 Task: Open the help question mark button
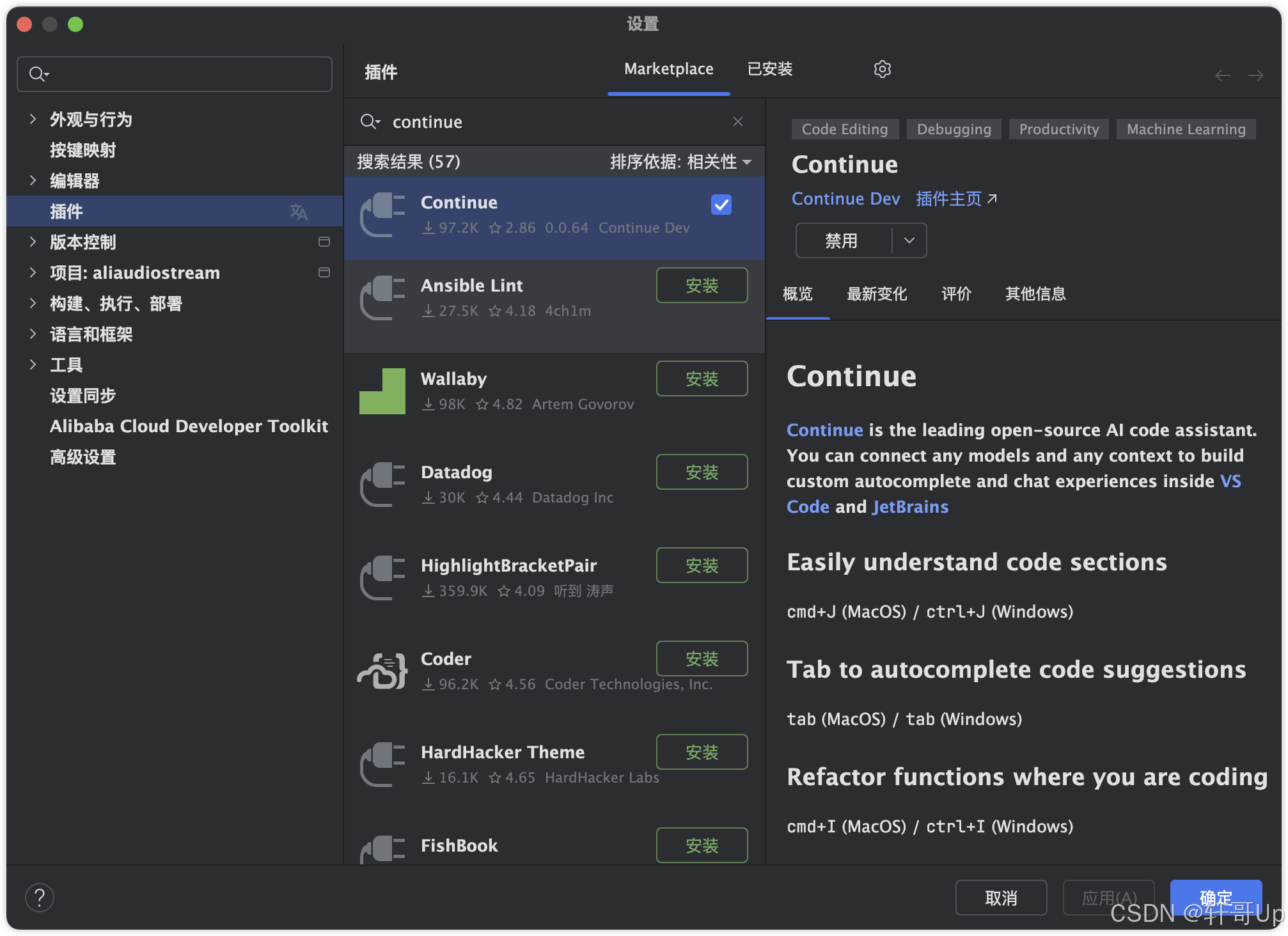[40, 898]
